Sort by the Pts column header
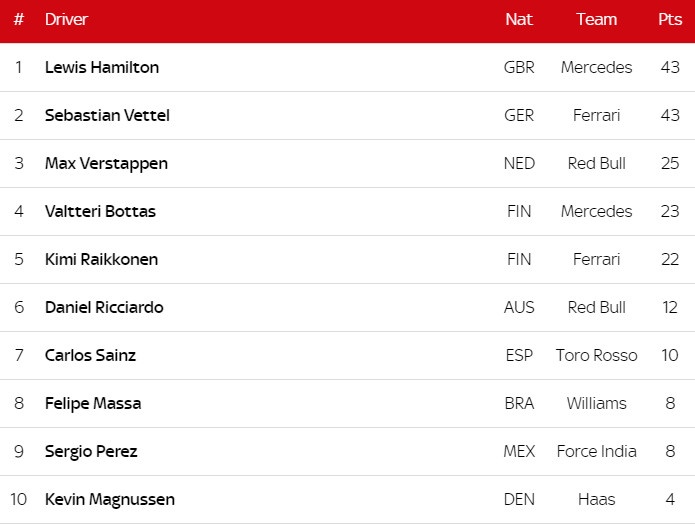Viewport: 695px width, 524px height. point(670,20)
